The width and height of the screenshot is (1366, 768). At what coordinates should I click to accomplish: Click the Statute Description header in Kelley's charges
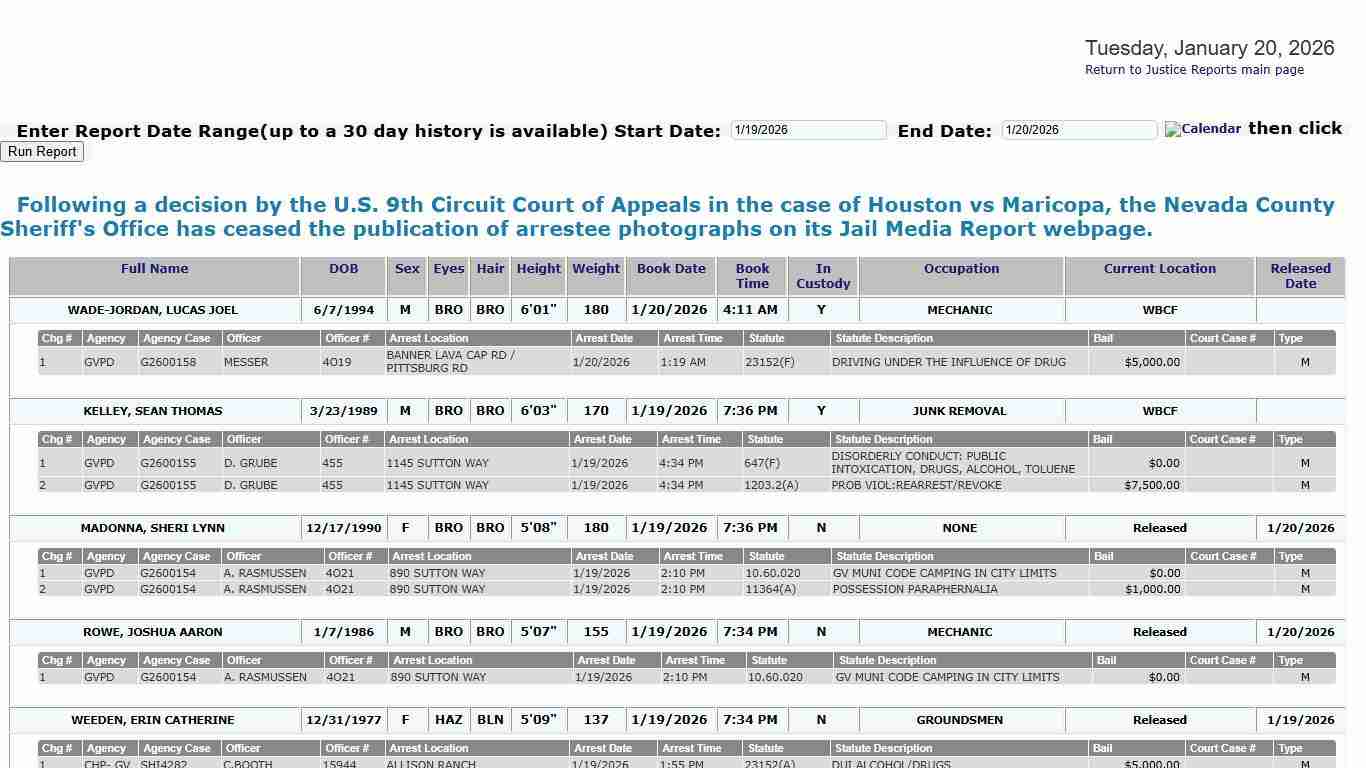(884, 439)
